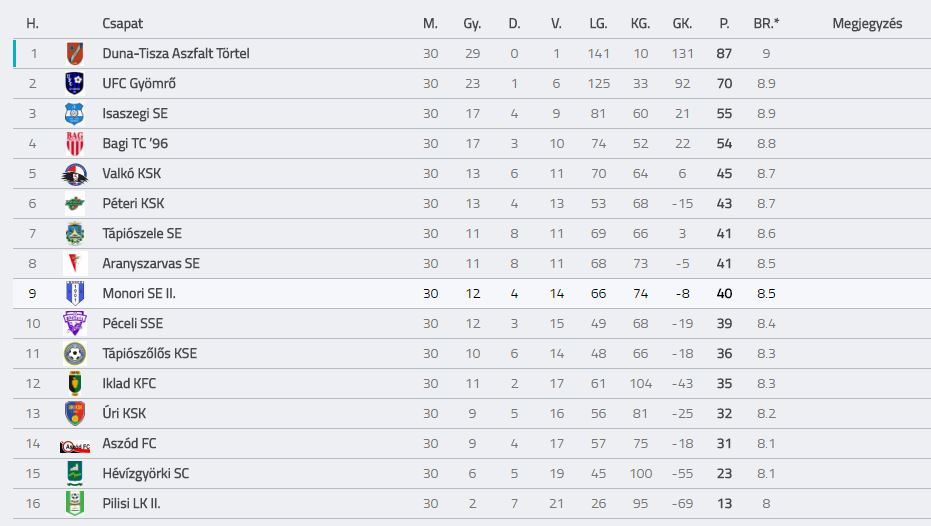The width and height of the screenshot is (931, 526).
Task: Click the Pilisi LK II. green crest
Action: click(x=75, y=503)
